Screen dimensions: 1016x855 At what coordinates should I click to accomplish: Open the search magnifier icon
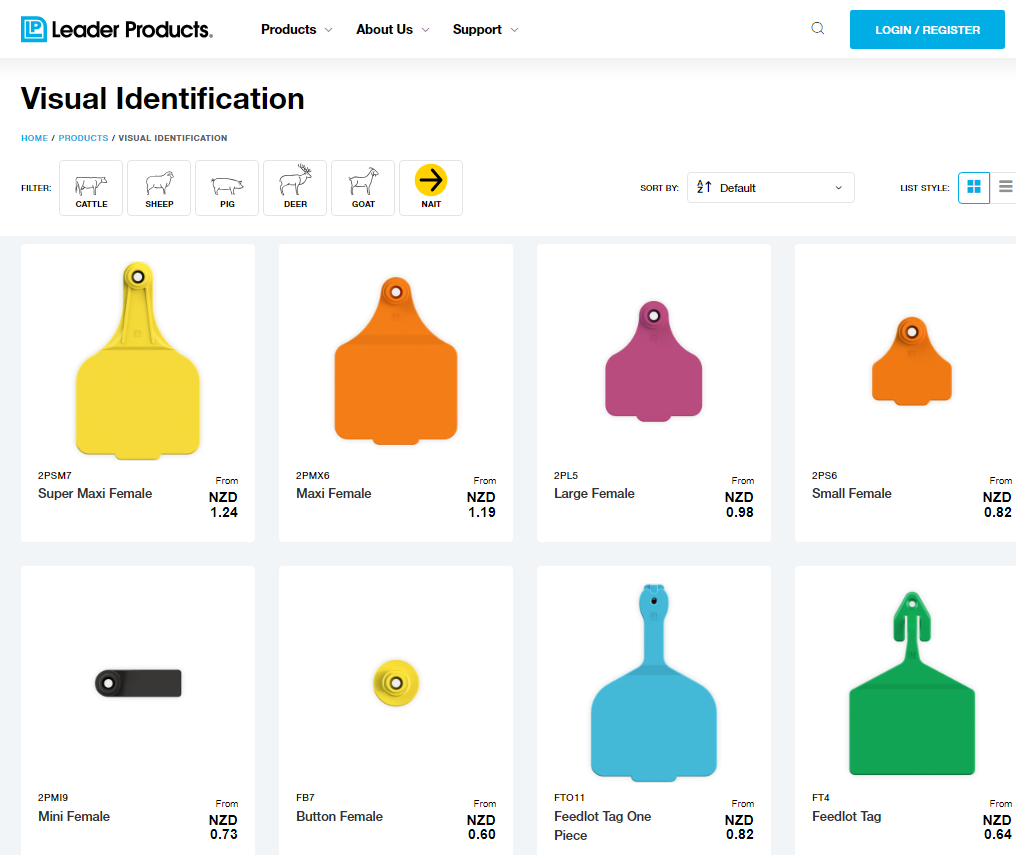(x=818, y=28)
